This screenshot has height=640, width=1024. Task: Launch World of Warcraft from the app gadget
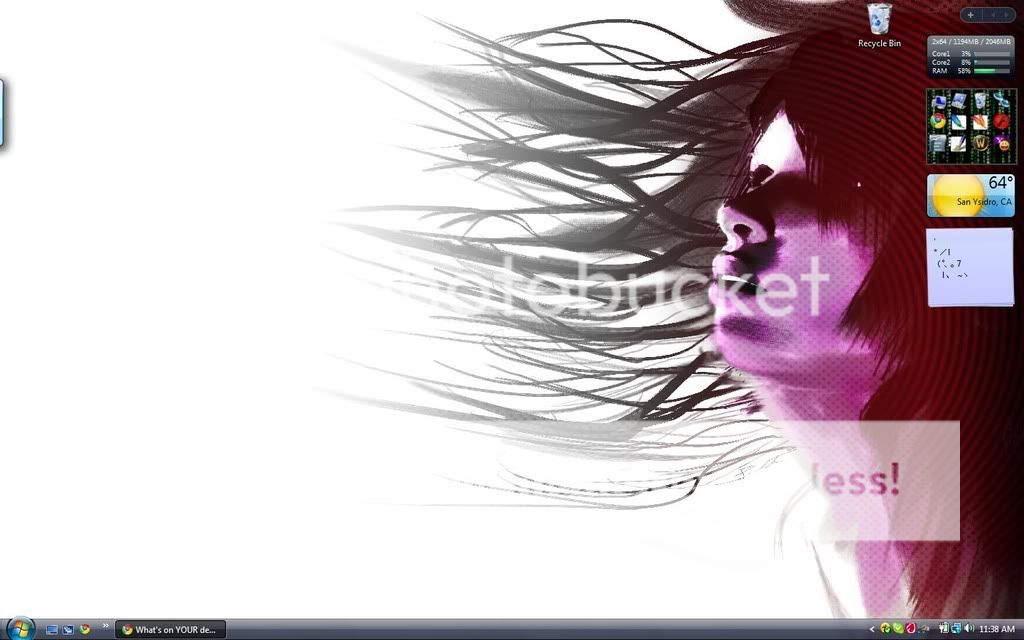click(x=981, y=142)
